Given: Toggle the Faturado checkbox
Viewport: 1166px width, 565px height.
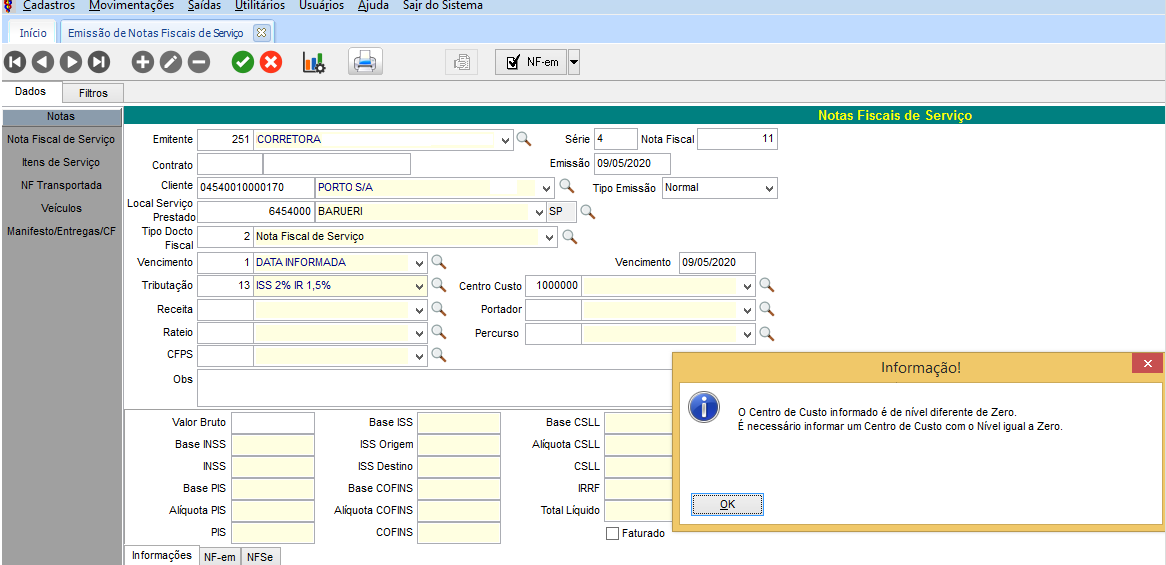Looking at the screenshot, I should pos(613,533).
